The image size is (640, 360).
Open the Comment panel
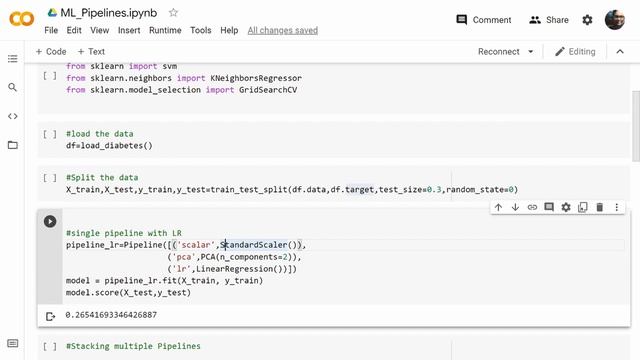[483, 20]
